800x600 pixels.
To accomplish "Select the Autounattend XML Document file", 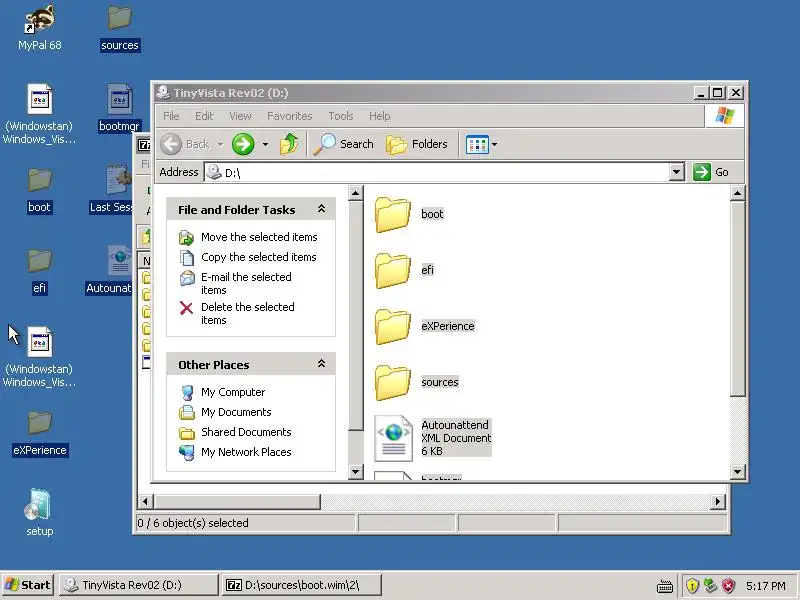I will click(x=433, y=438).
